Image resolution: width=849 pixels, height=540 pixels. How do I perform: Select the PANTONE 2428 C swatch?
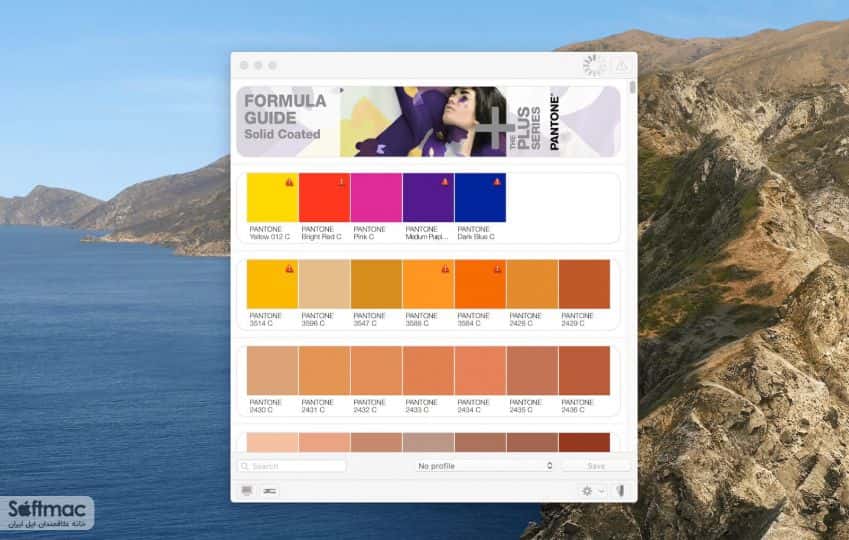coord(532,284)
